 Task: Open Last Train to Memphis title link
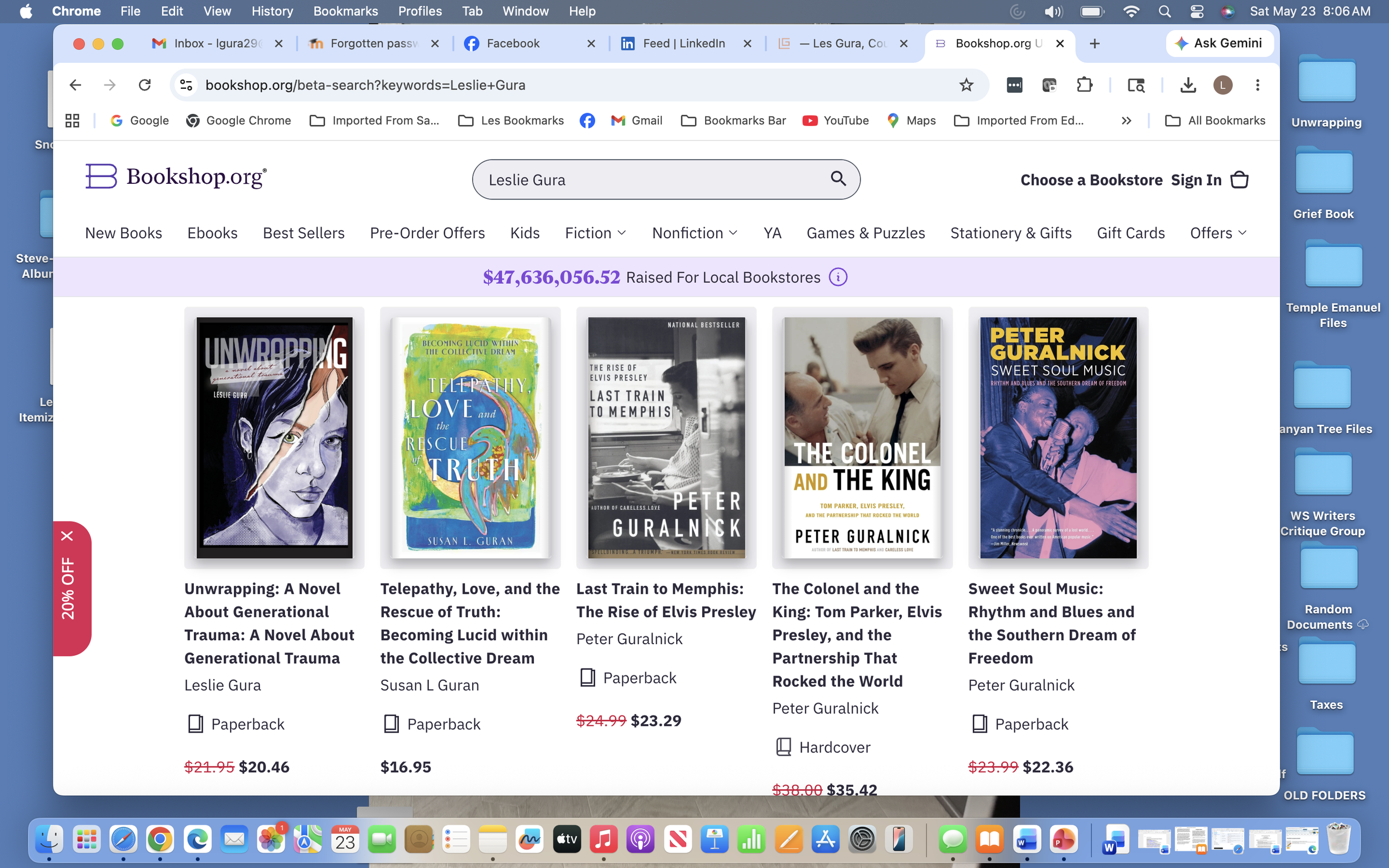pos(666,600)
